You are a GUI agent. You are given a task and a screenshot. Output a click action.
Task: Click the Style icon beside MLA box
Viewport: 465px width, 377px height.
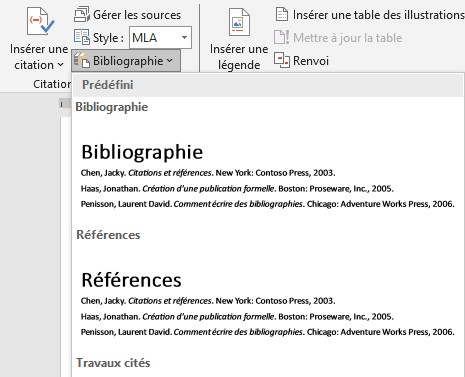[82, 37]
